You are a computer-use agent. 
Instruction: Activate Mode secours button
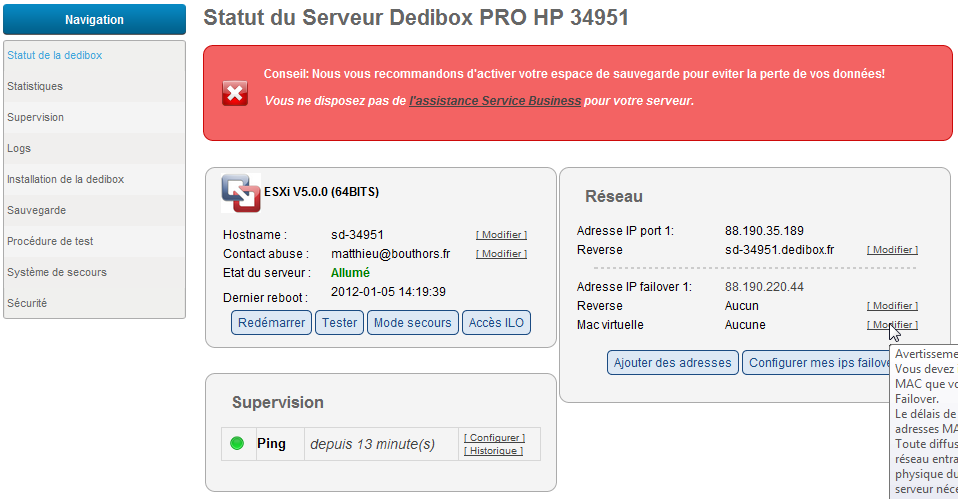[412, 322]
